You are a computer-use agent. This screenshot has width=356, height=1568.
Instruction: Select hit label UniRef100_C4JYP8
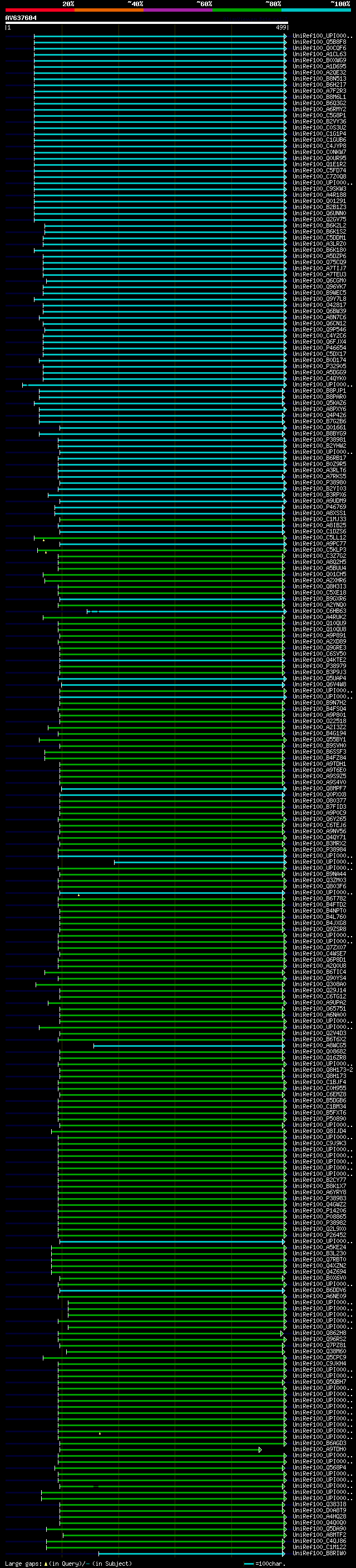(319, 146)
